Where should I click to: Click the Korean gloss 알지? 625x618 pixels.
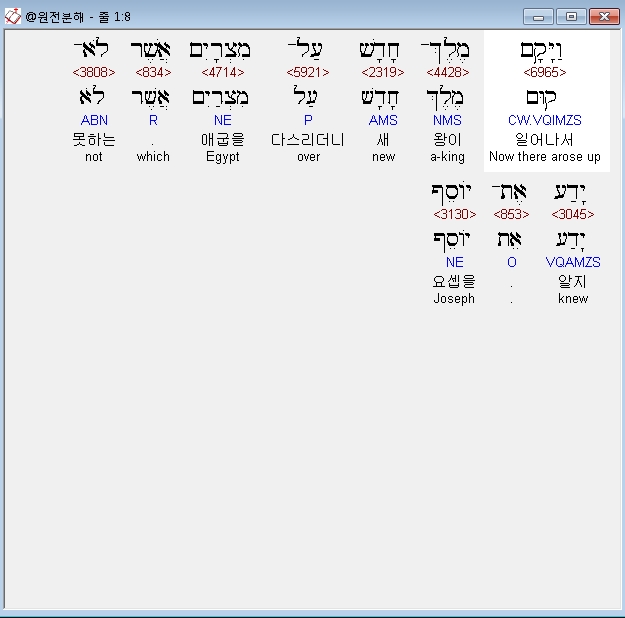[572, 281]
